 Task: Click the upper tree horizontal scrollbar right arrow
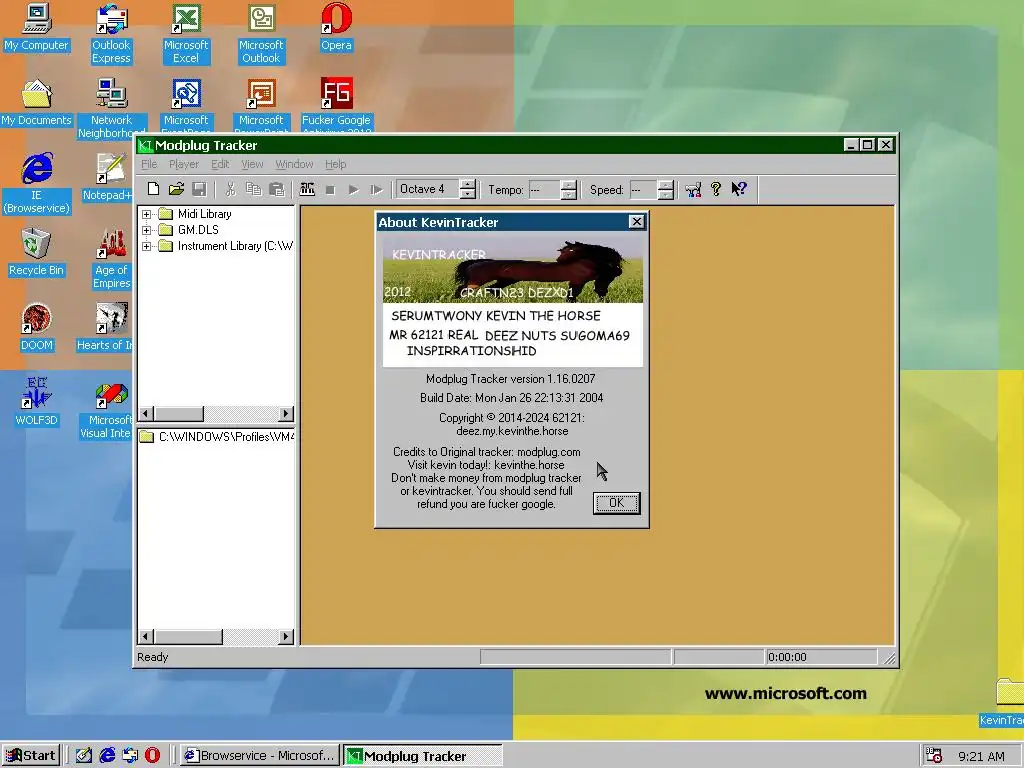pyautogui.click(x=285, y=413)
